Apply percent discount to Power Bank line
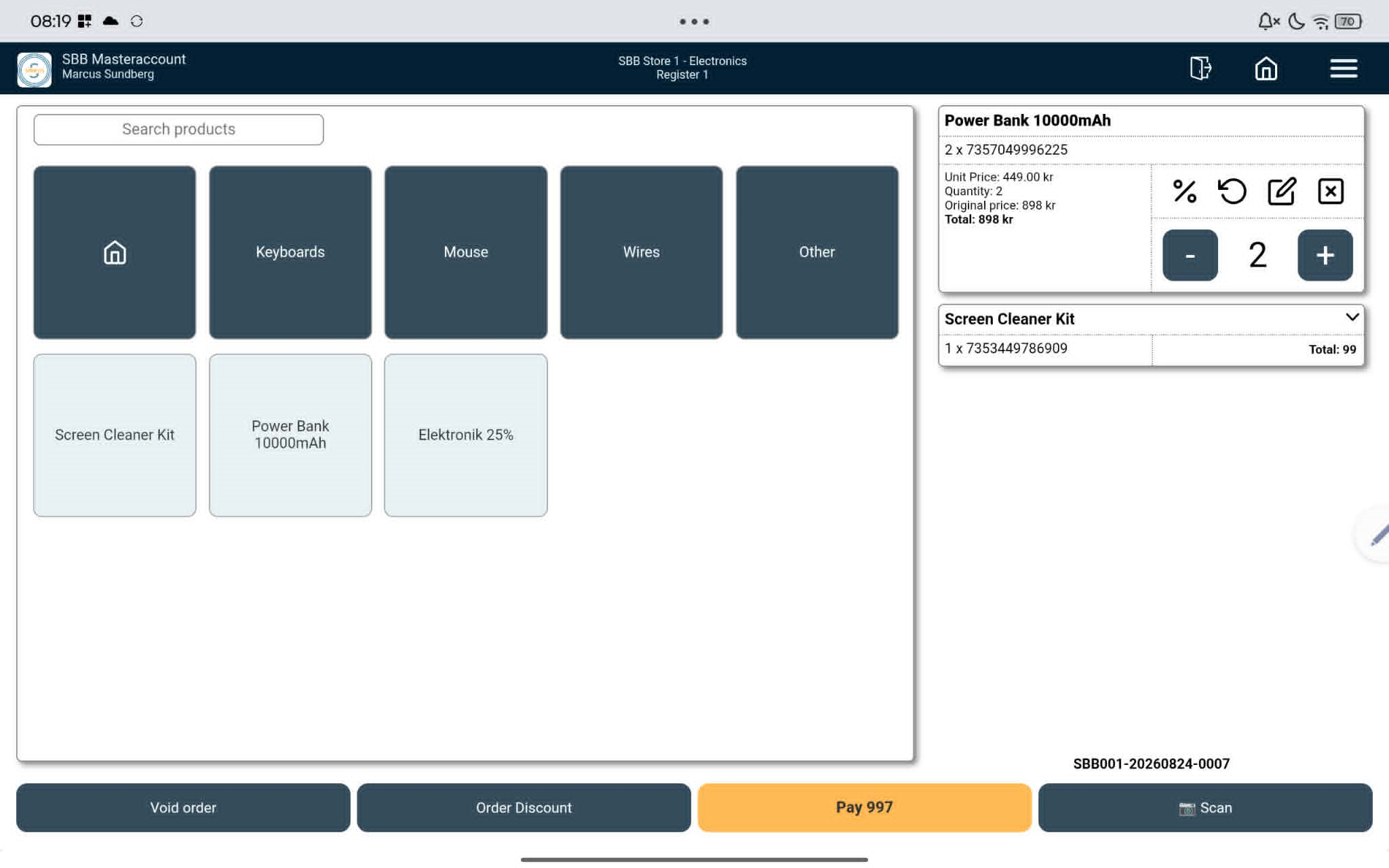 (x=1184, y=191)
